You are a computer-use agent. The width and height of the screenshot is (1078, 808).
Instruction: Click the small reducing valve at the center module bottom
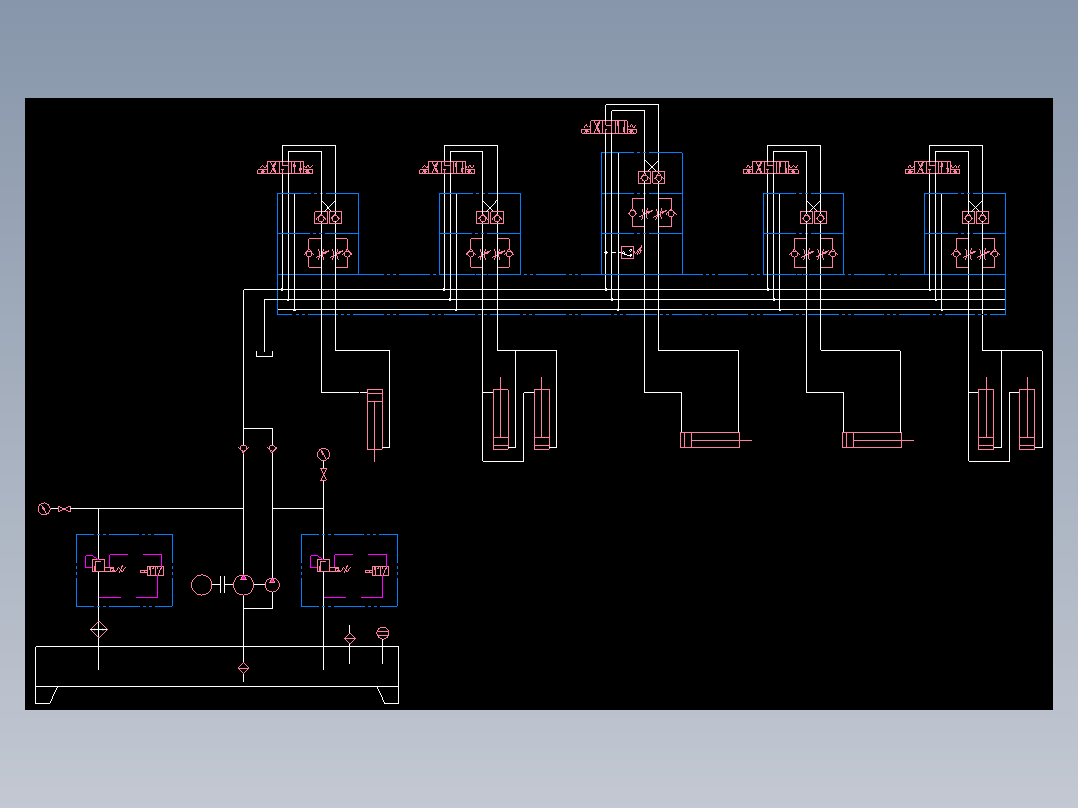pos(629,252)
